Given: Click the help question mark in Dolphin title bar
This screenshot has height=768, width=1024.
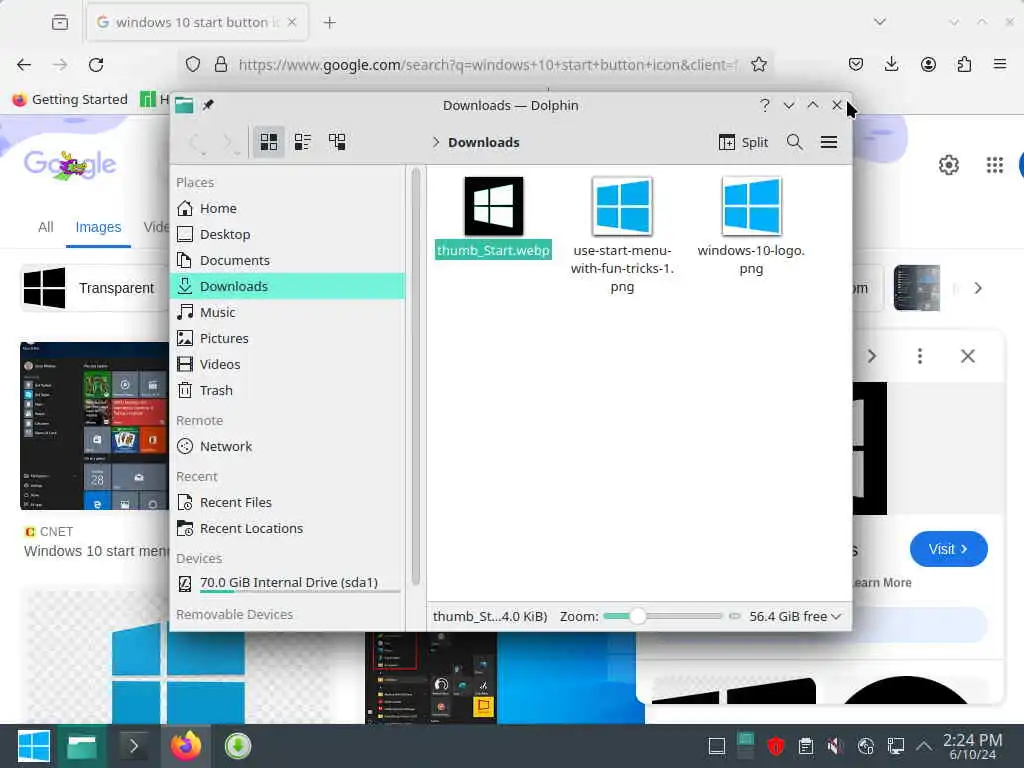Looking at the screenshot, I should point(765,105).
